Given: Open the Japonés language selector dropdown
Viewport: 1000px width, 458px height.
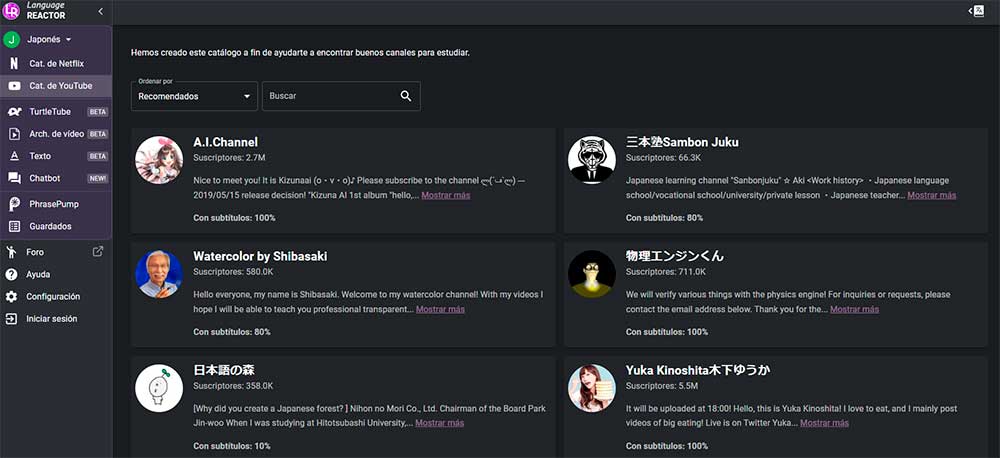Looking at the screenshot, I should [49, 40].
